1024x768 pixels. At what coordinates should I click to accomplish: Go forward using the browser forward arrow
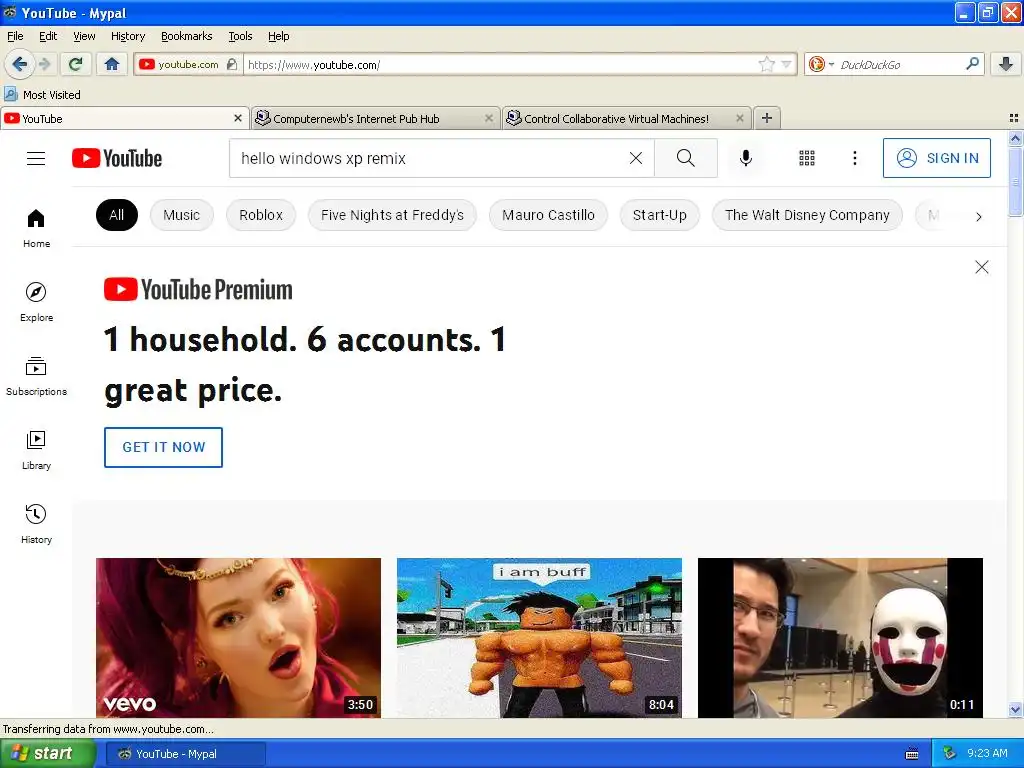(44, 64)
